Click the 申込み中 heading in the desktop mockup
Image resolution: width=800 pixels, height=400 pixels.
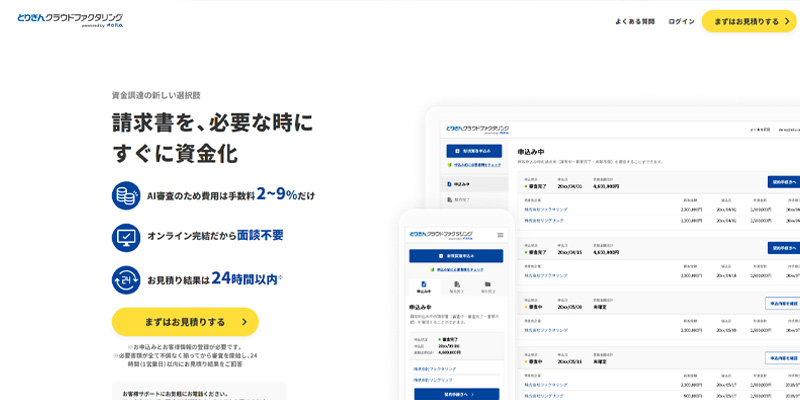click(531, 152)
